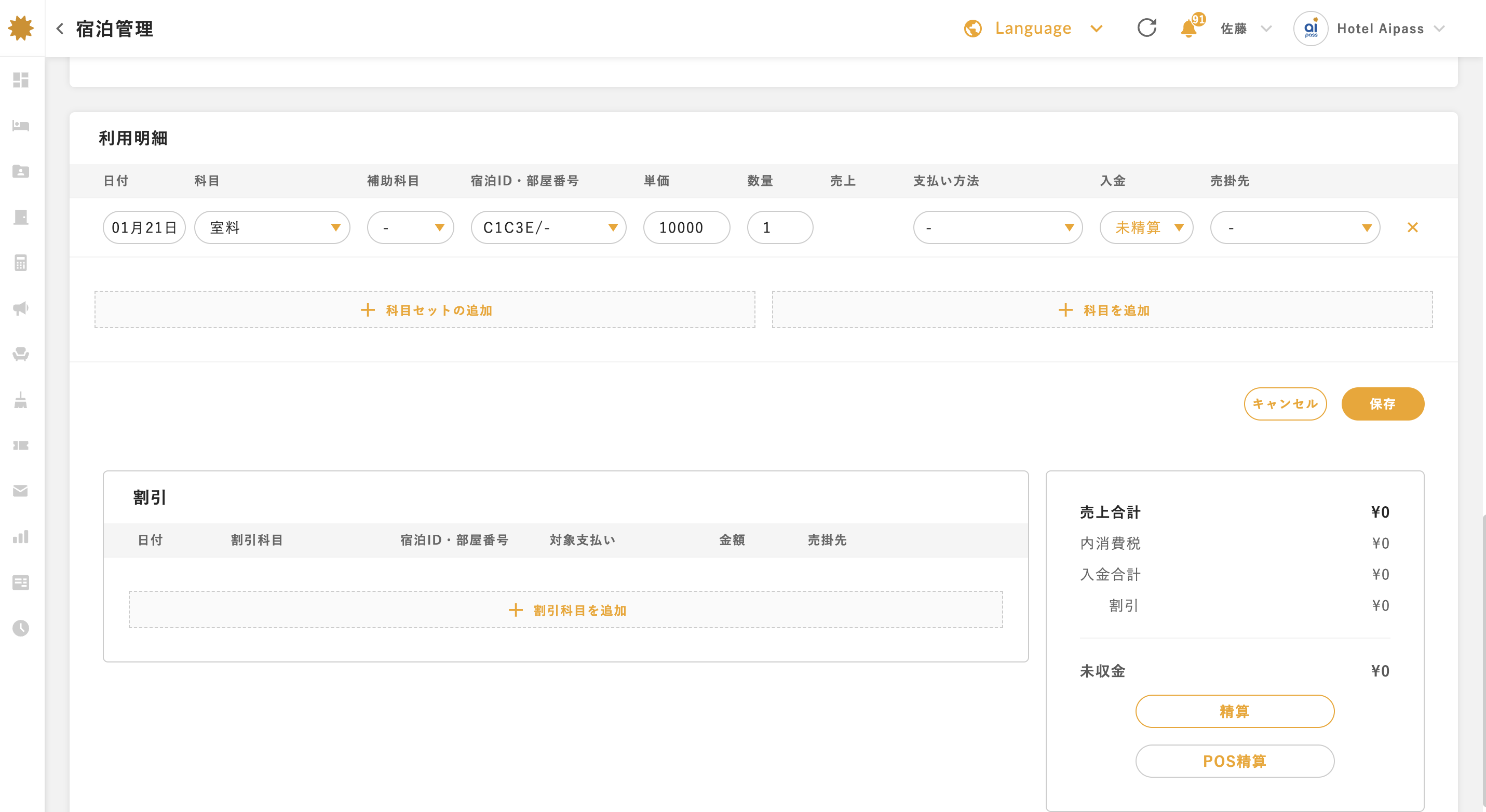This screenshot has height=812, width=1486.
Task: Expand the 佐藤 user menu
Action: pos(1246,28)
